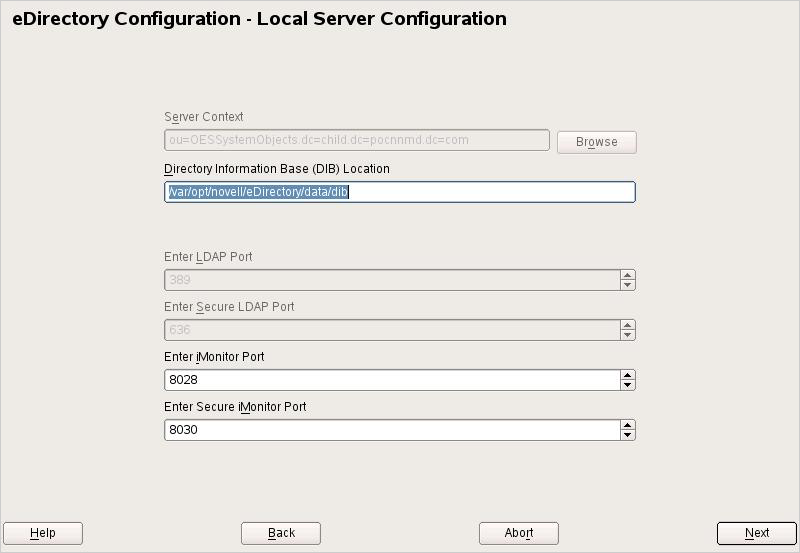Click inside the Secure iMonitor Port field showing 8030
Viewport: 800px width, 553px height.
[392, 430]
